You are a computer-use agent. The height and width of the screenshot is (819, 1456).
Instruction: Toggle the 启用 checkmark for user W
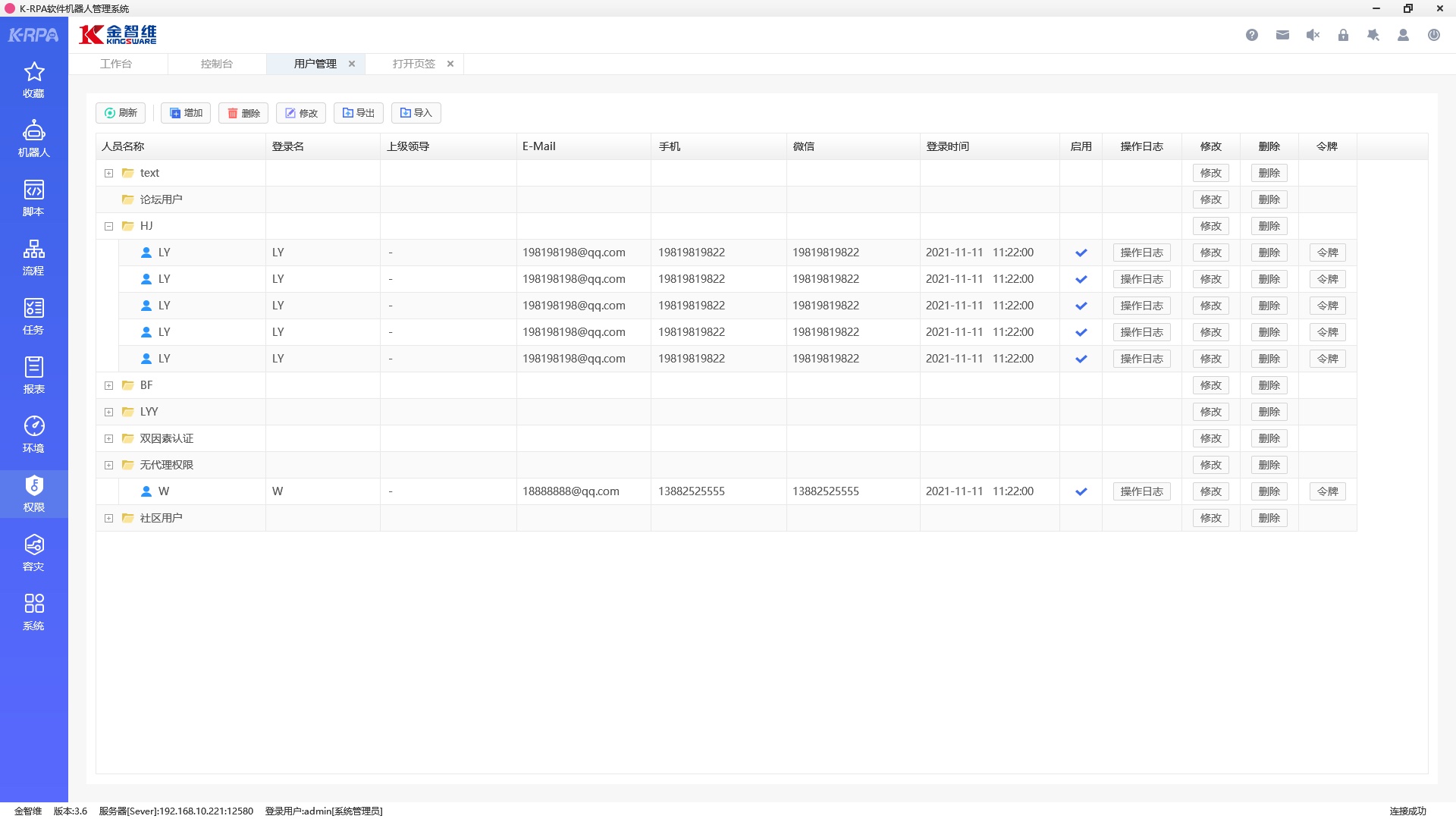point(1081,491)
